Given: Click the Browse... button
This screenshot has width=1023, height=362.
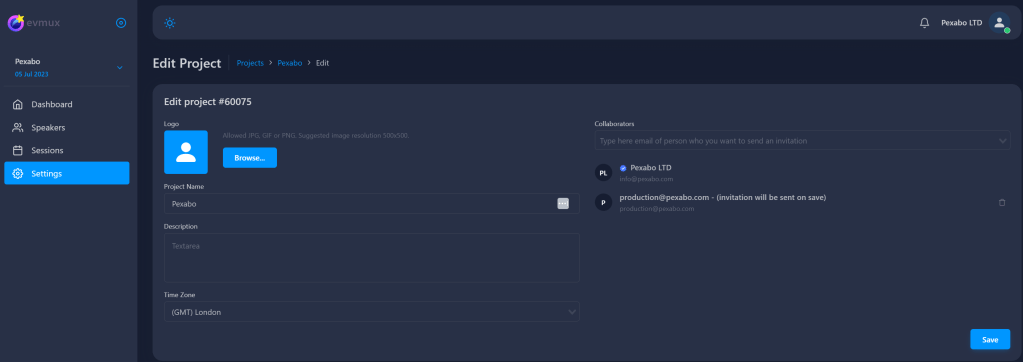Looking at the screenshot, I should click(x=250, y=158).
